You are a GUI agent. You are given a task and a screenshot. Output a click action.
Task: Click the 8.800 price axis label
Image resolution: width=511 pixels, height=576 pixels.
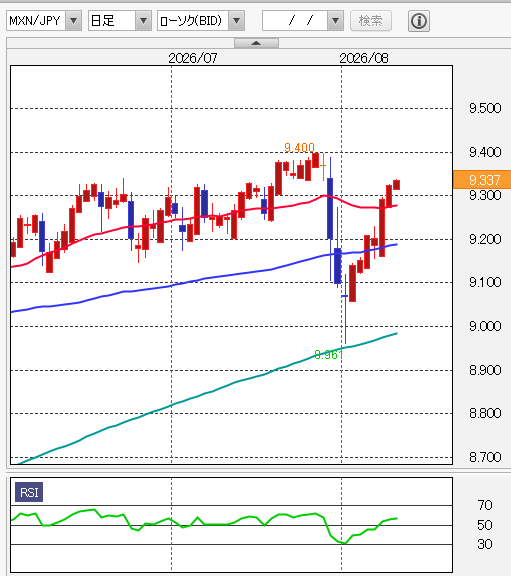click(x=485, y=413)
